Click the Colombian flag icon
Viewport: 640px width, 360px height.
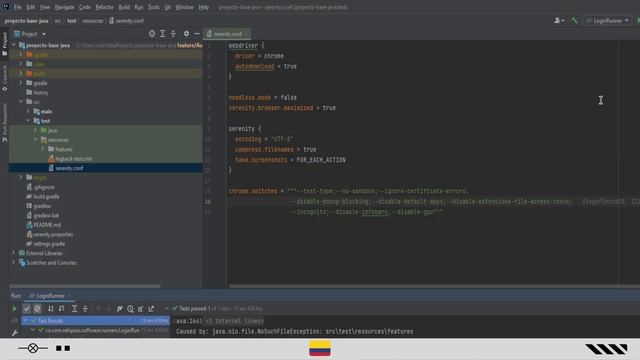tap(320, 349)
